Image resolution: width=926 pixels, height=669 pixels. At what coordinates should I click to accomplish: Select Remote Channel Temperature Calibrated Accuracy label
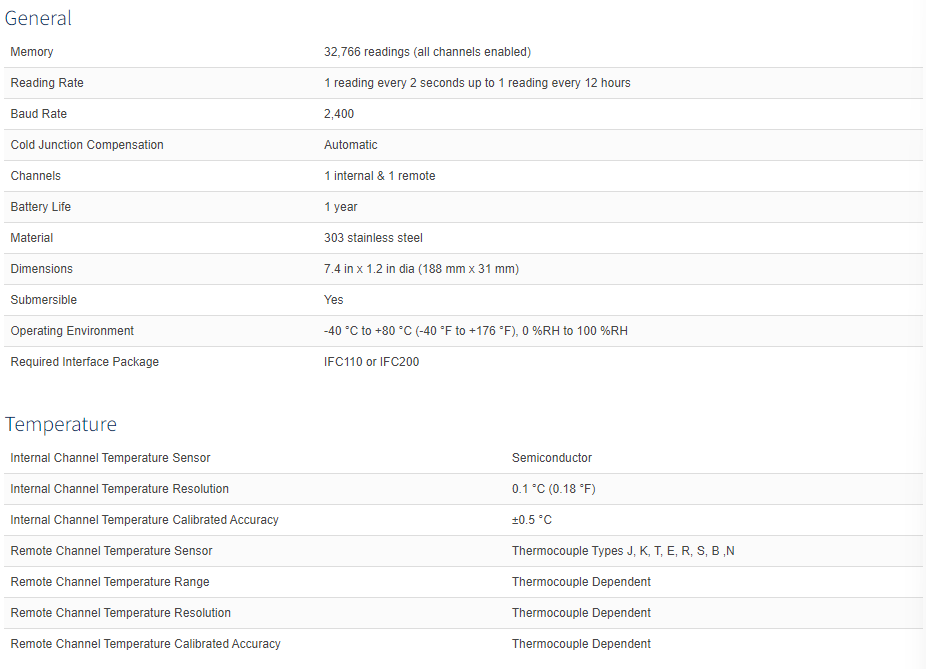(145, 644)
